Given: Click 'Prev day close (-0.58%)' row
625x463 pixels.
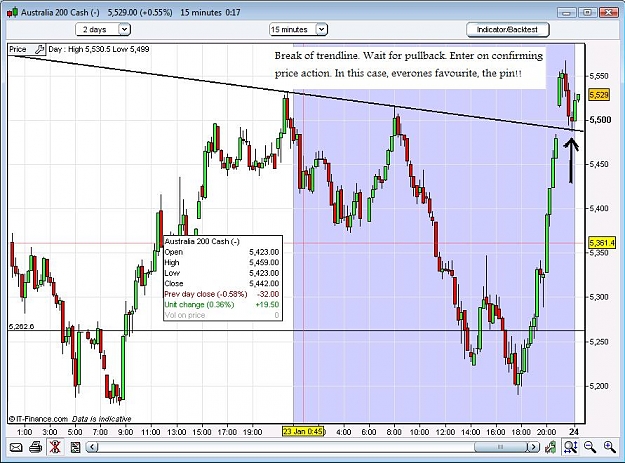Looking at the screenshot, I should 222,294.
